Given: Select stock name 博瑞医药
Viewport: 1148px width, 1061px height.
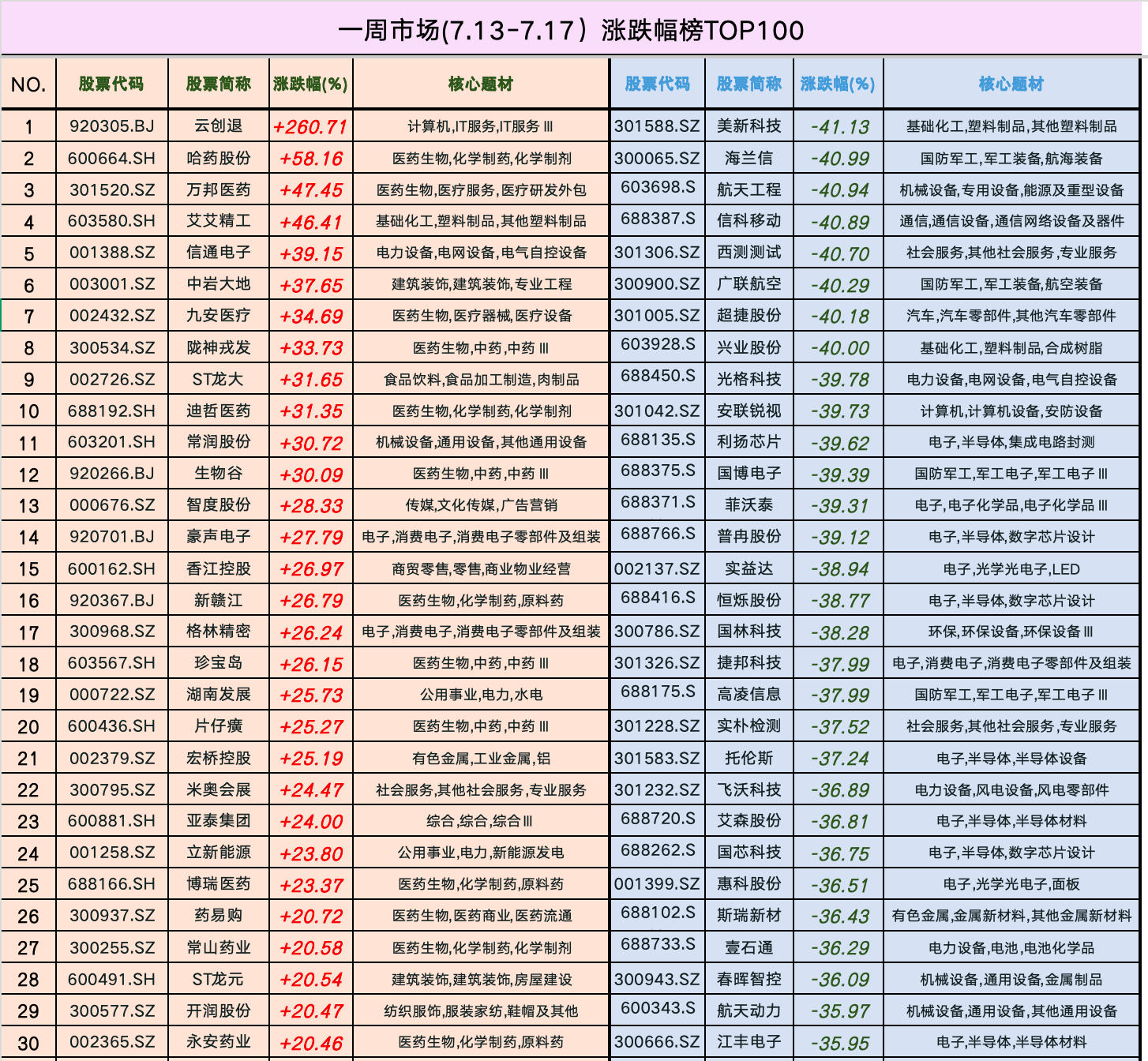Looking at the screenshot, I should tap(219, 884).
